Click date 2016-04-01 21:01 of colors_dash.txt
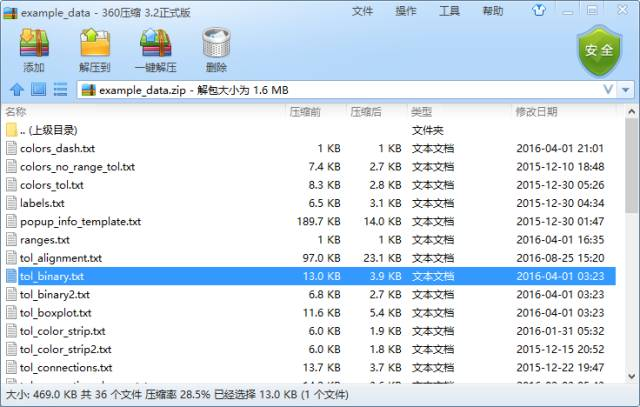Image resolution: width=640 pixels, height=407 pixels. [560, 148]
